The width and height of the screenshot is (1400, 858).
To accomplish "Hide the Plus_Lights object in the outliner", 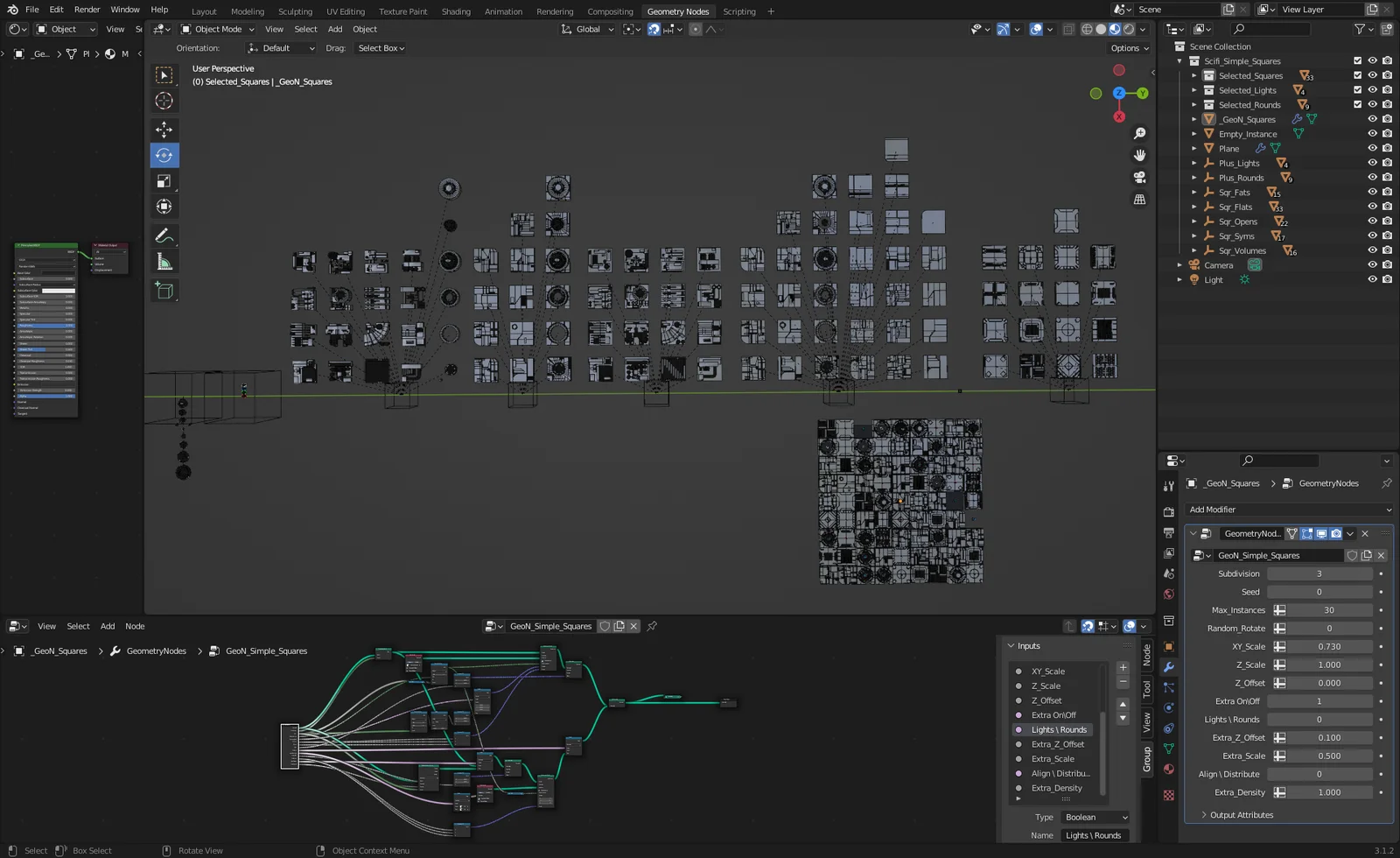I will point(1372,163).
